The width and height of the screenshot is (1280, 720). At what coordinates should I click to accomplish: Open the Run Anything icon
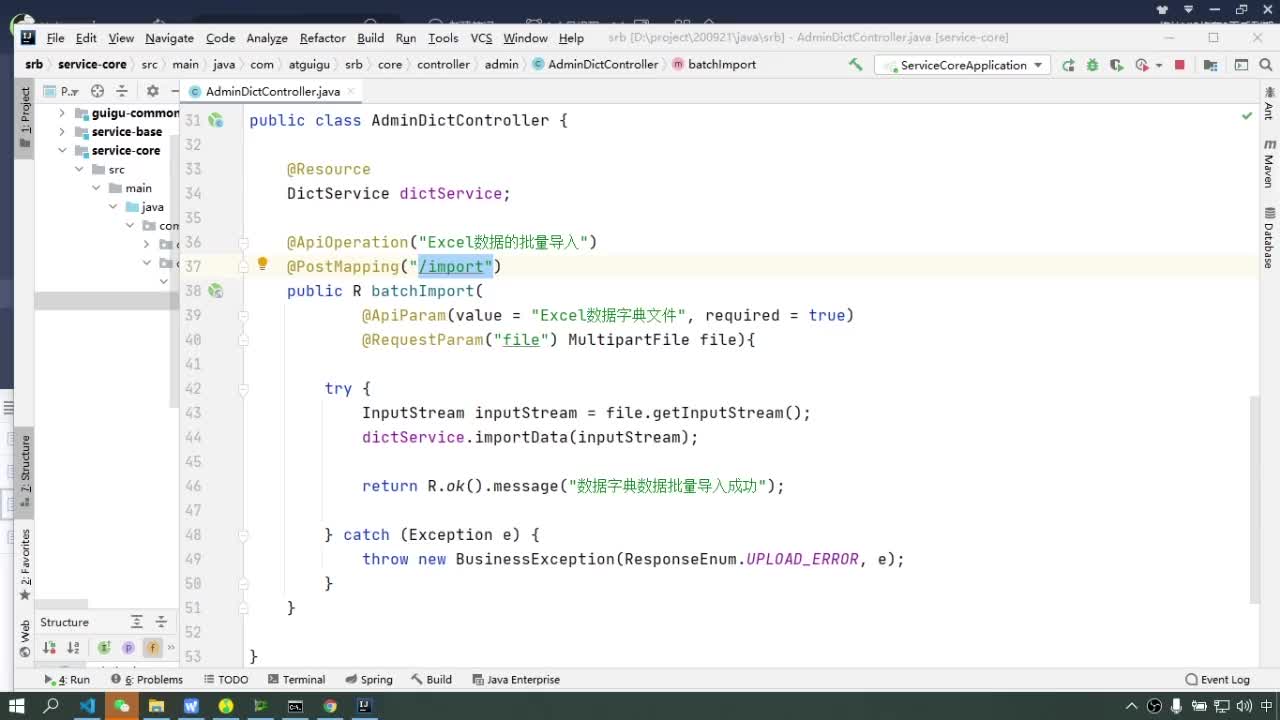[x=1241, y=65]
